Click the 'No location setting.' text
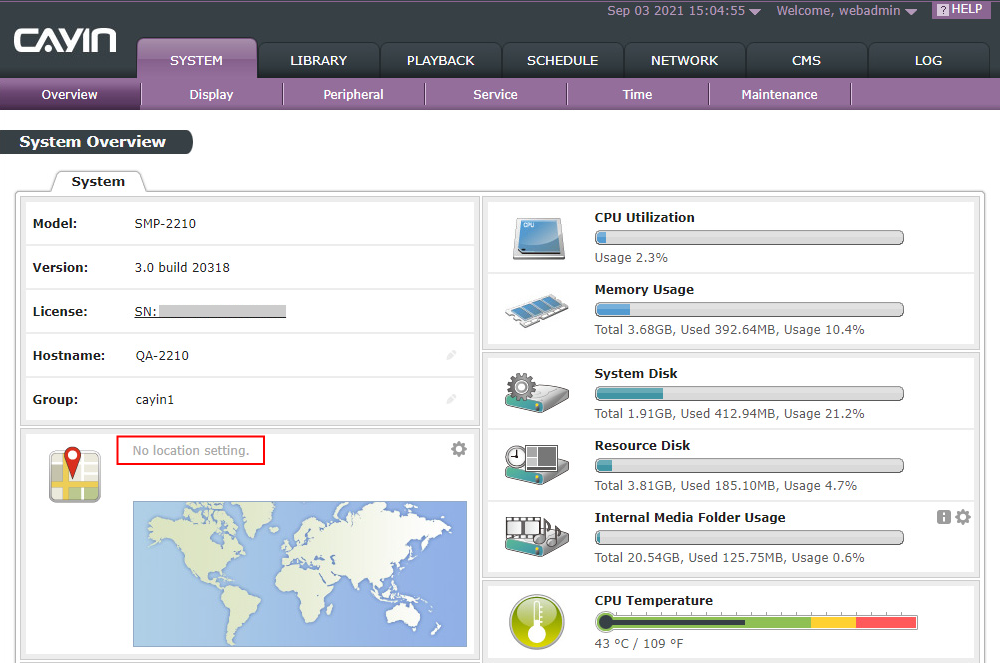Viewport: 1000px width, 663px height. point(191,450)
